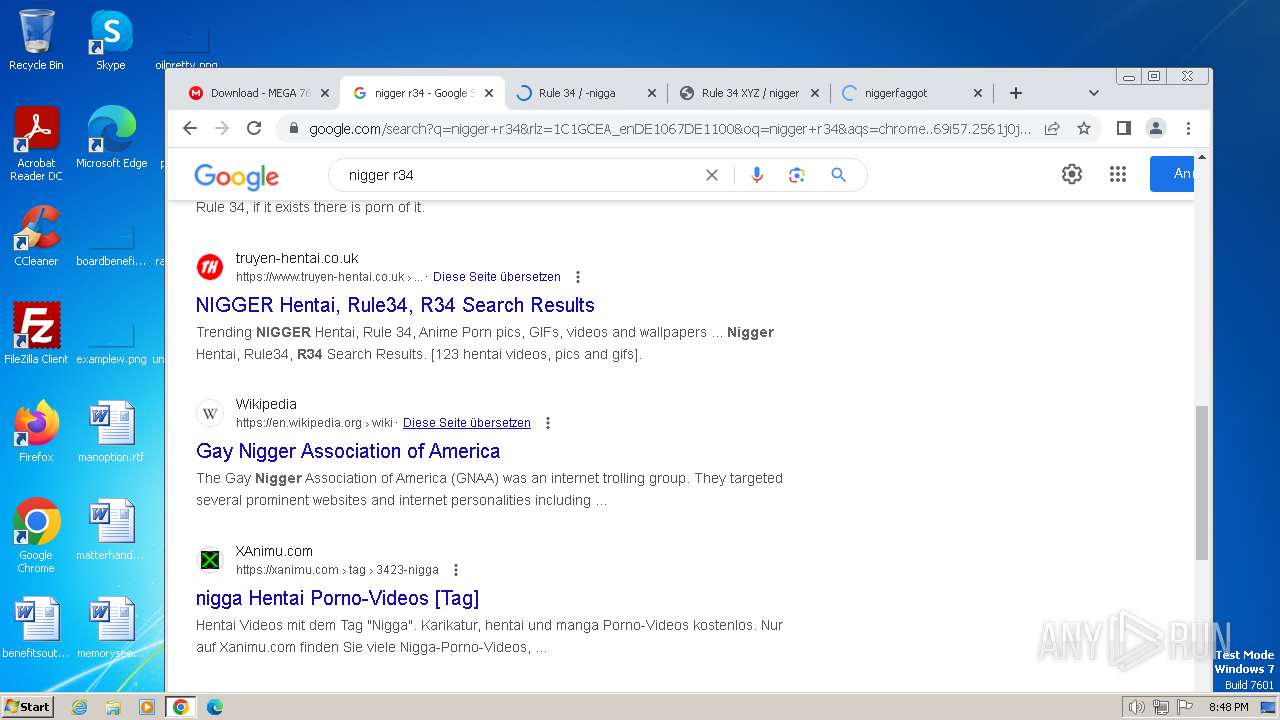This screenshot has width=1280, height=720.
Task: Click the Google logo
Action: (237, 177)
